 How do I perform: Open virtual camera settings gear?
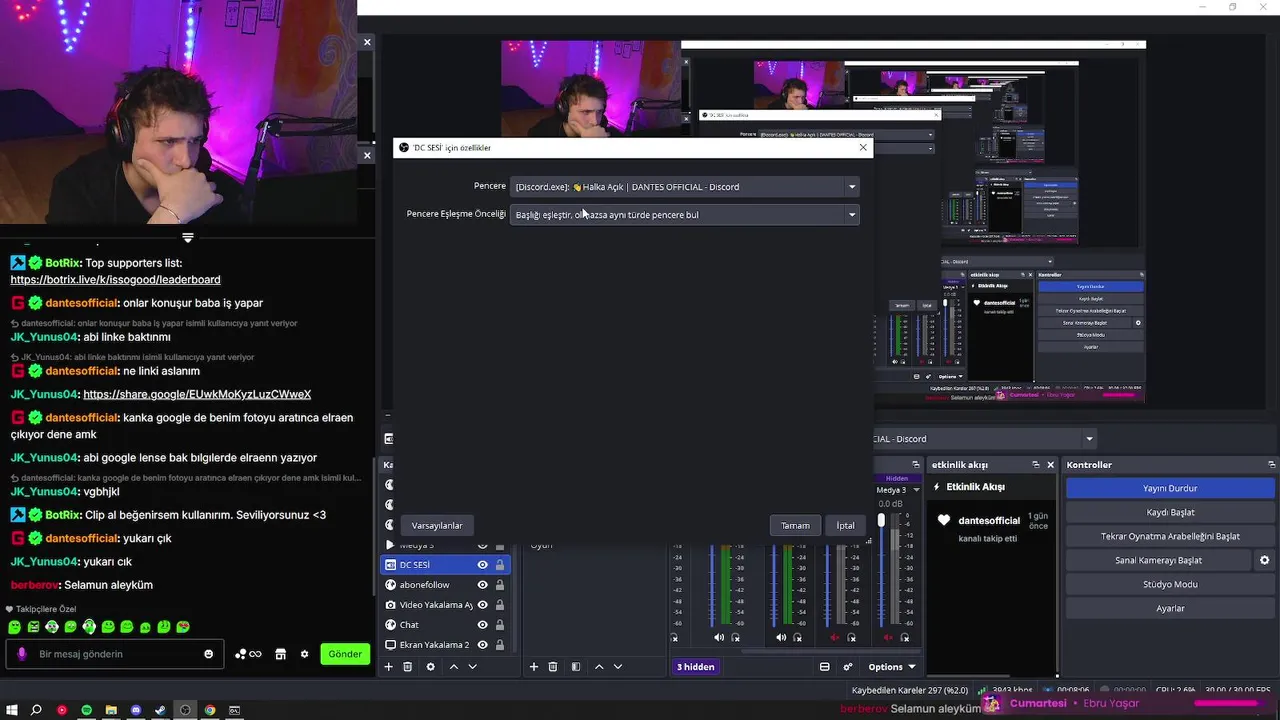pos(1264,561)
